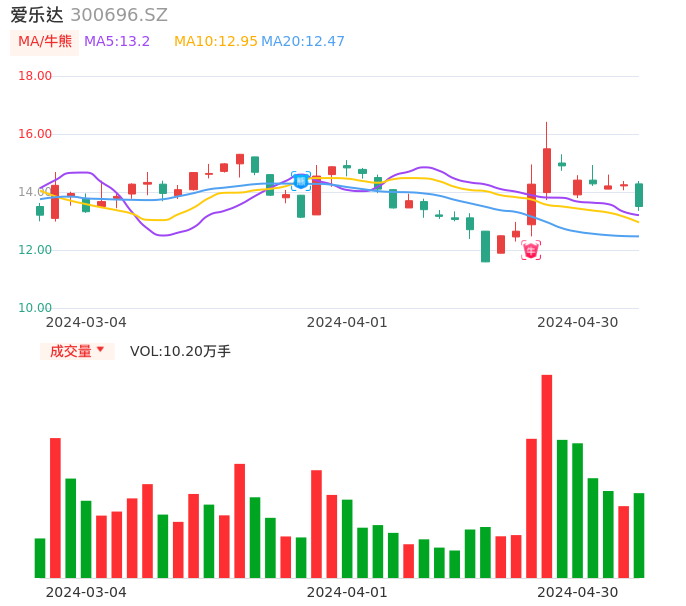This screenshot has width=686, height=606.
Task: Click the red dropdown arrow beside 成交量
Action: coord(100,350)
